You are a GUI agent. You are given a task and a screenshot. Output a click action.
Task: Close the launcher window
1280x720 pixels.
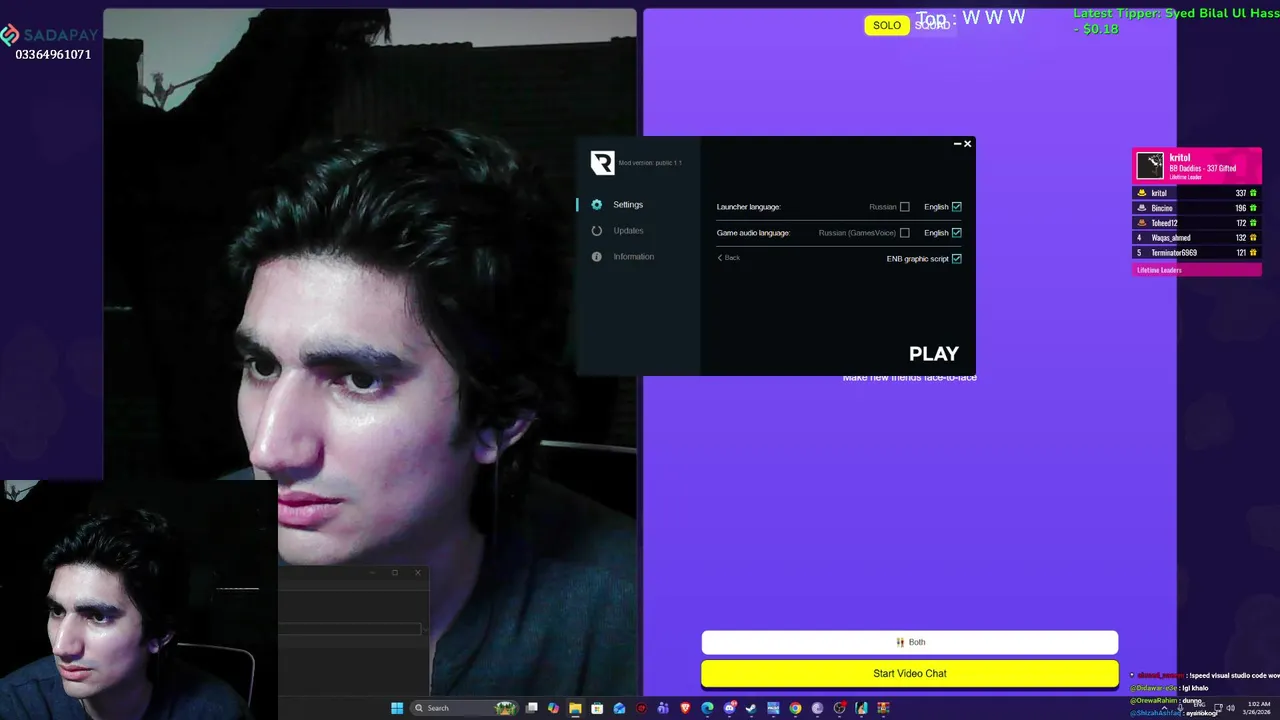click(x=968, y=144)
